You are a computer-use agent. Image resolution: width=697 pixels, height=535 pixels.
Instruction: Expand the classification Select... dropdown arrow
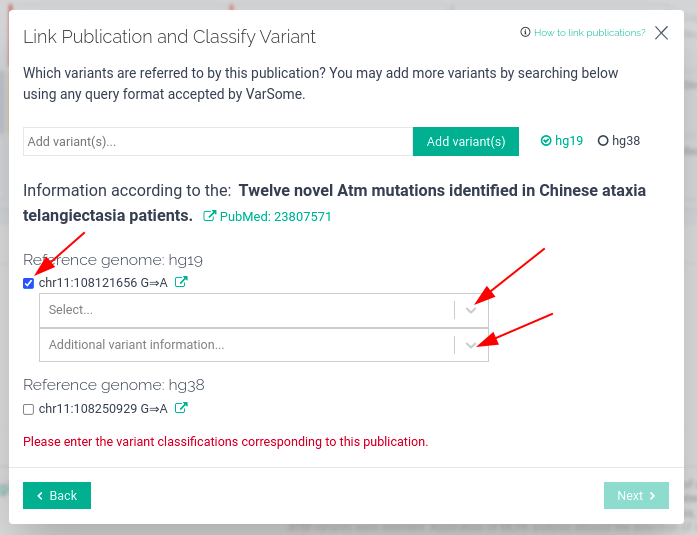(x=471, y=310)
